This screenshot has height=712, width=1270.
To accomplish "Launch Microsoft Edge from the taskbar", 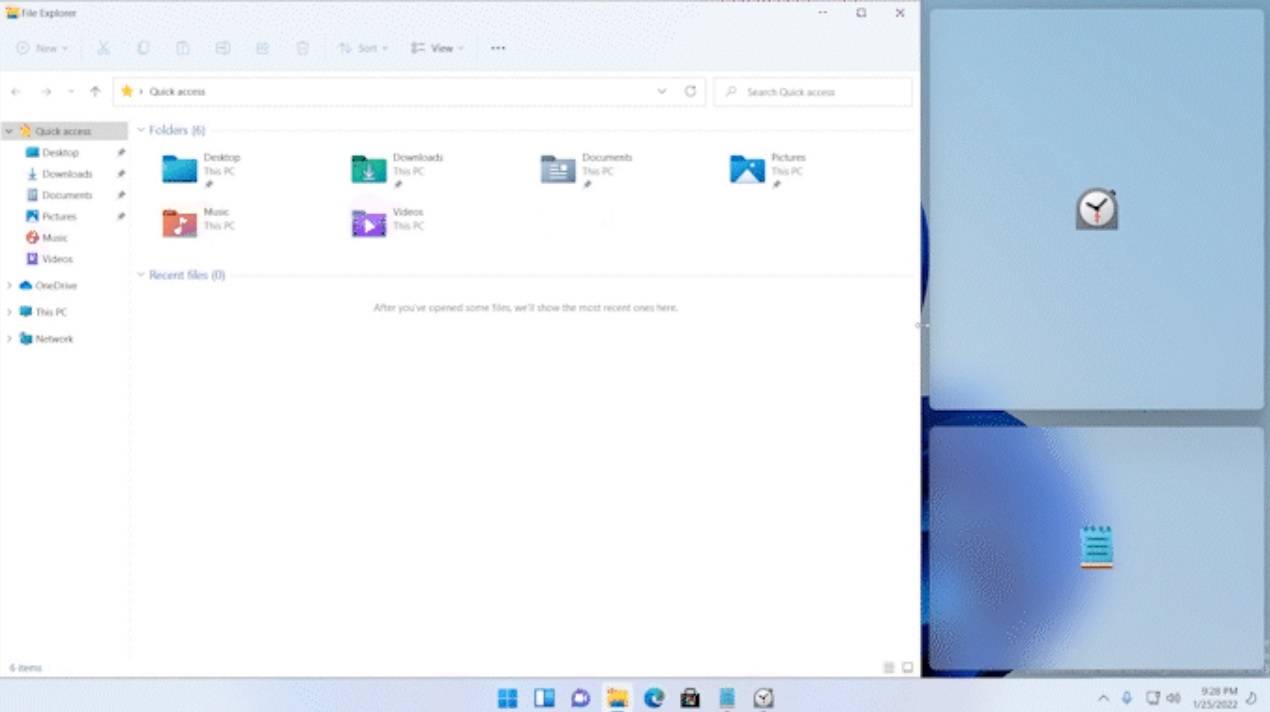I will 654,697.
